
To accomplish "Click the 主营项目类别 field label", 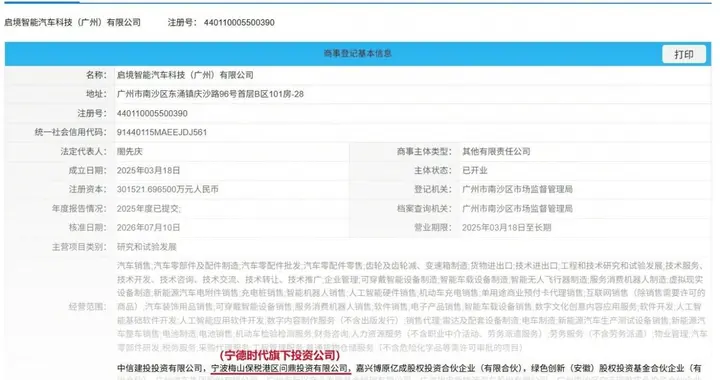I will tap(79, 247).
